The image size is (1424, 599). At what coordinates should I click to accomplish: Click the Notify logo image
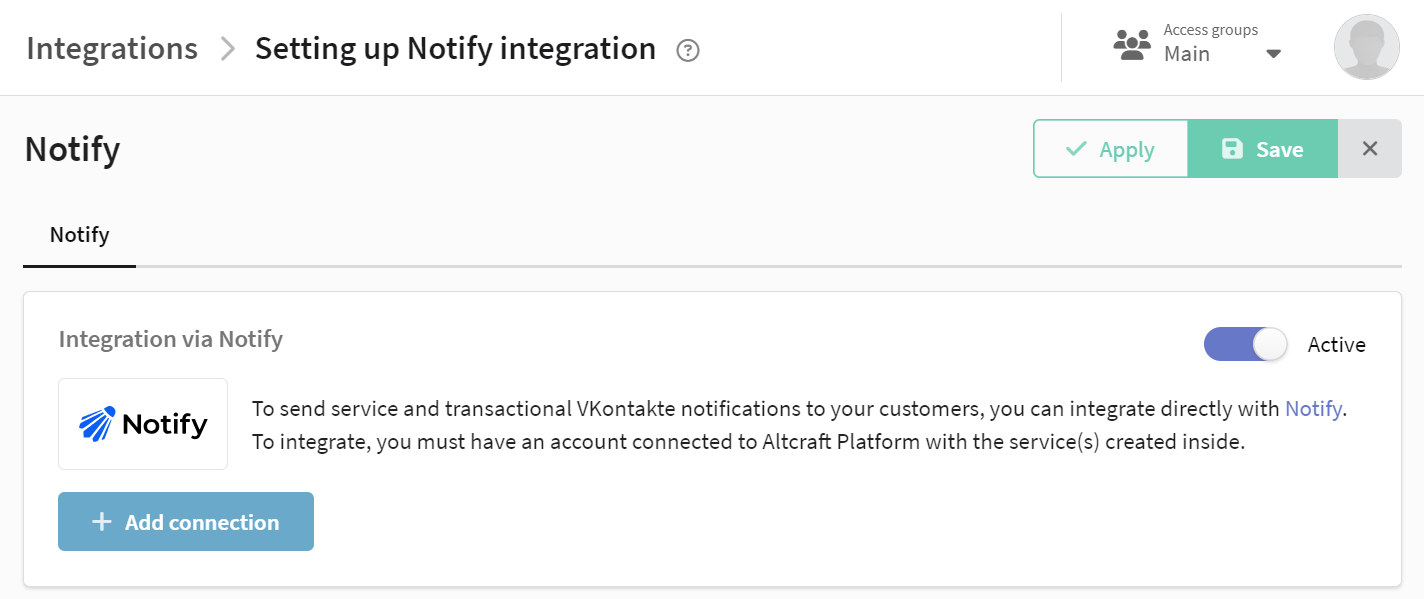(143, 424)
